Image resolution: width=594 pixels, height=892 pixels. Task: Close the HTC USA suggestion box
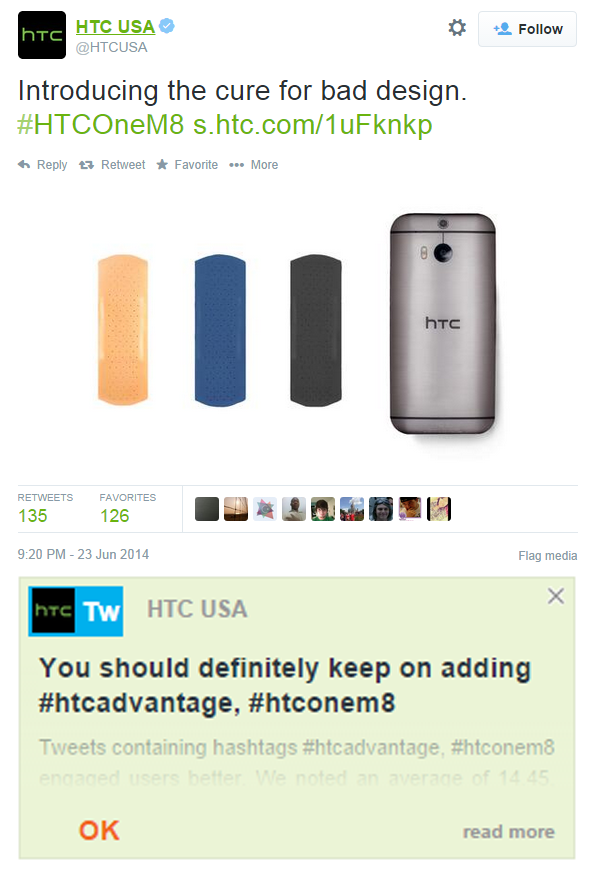(x=556, y=596)
